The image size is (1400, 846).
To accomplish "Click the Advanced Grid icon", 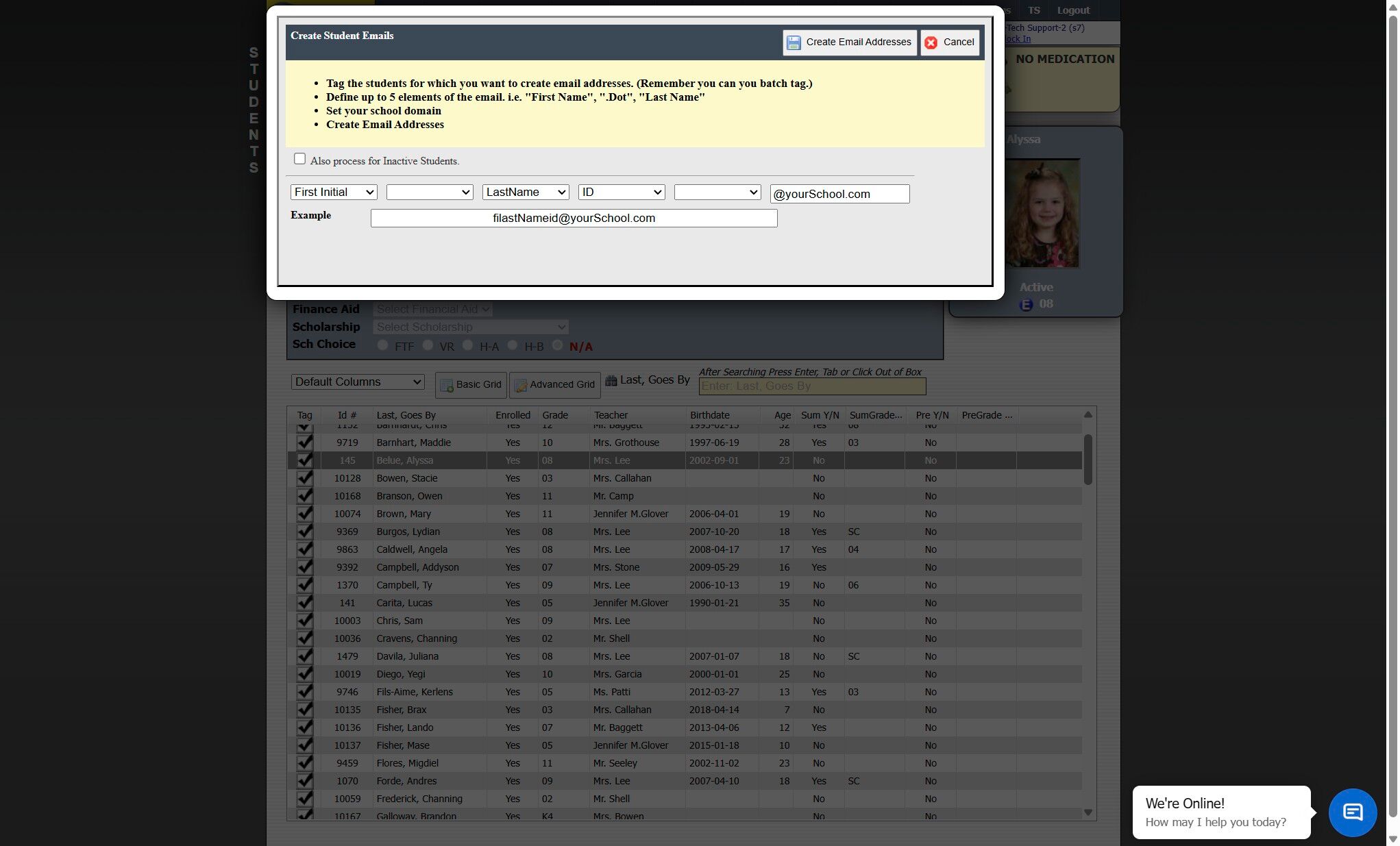I will point(520,386).
